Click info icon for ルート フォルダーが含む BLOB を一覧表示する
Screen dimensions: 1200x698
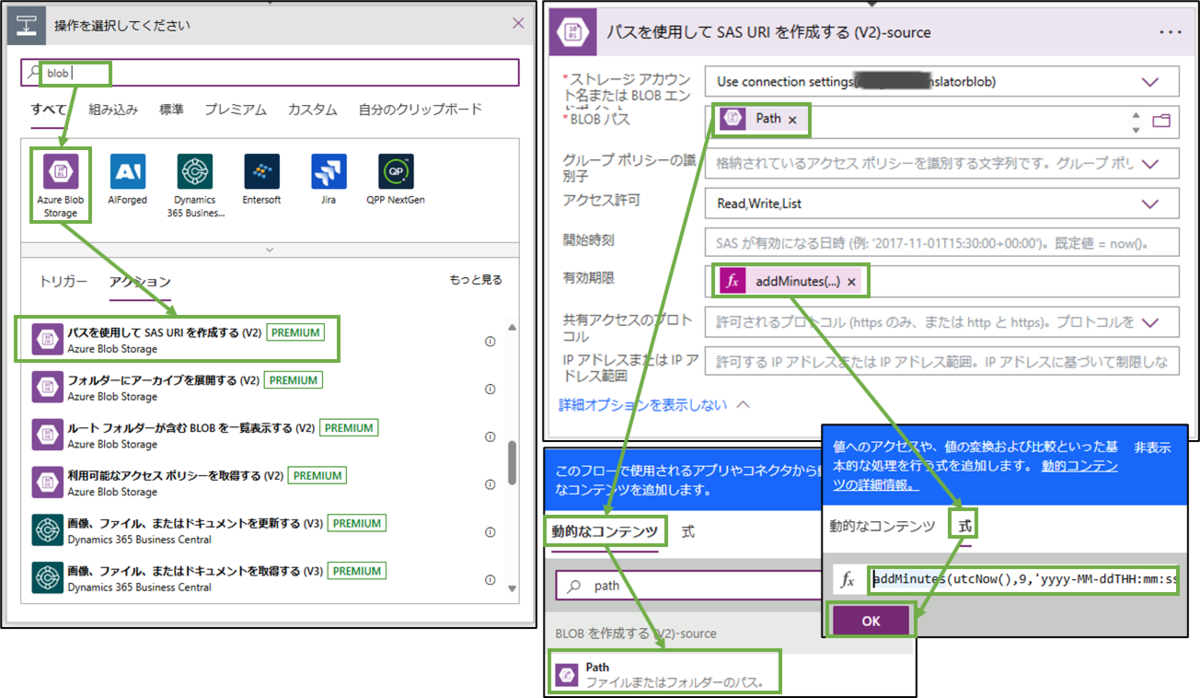coord(490,436)
